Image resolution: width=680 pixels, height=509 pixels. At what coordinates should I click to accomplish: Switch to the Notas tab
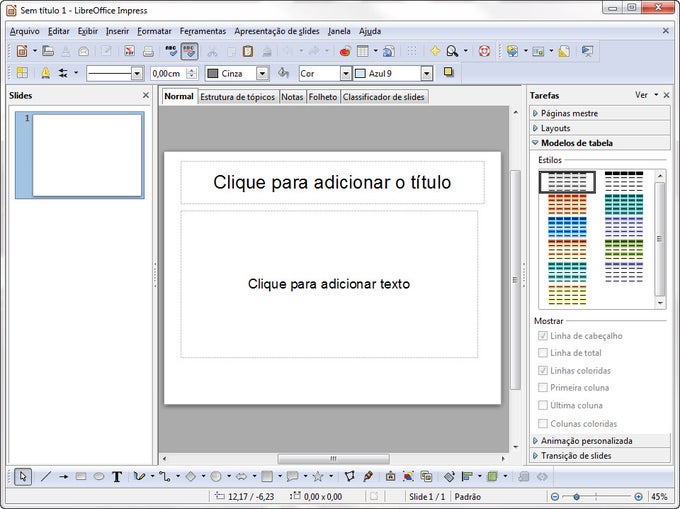[292, 97]
